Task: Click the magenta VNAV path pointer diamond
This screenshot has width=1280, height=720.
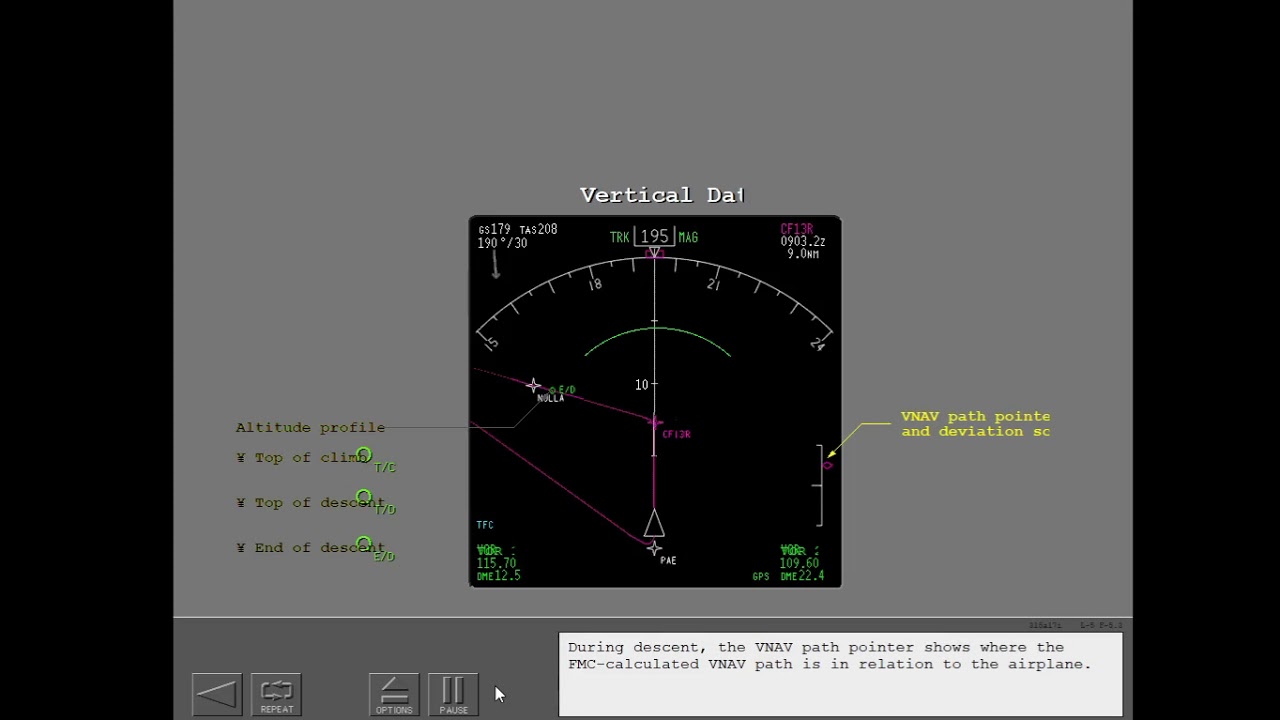Action: tap(827, 465)
